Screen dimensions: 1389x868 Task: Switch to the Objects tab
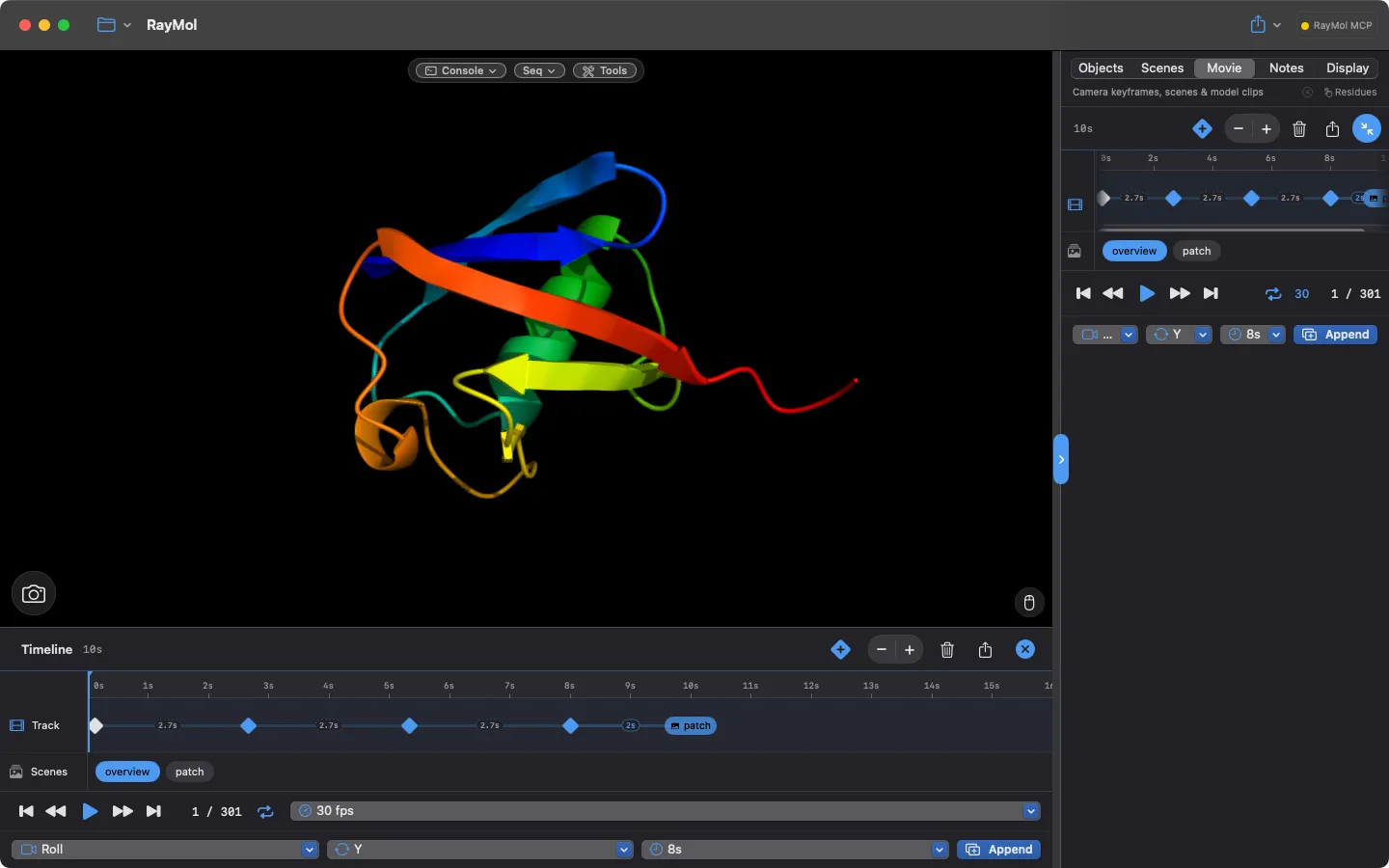(1101, 68)
